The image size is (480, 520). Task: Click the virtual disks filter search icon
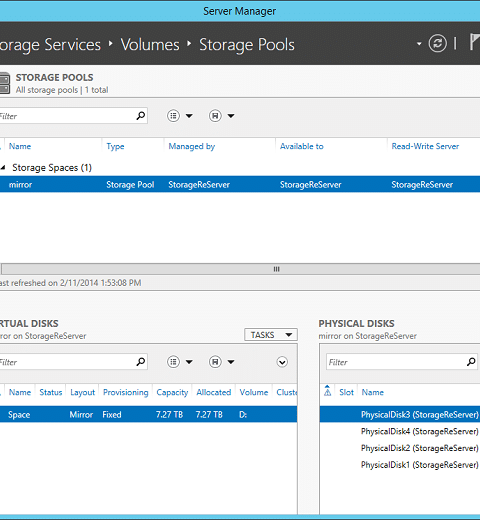coord(141,362)
